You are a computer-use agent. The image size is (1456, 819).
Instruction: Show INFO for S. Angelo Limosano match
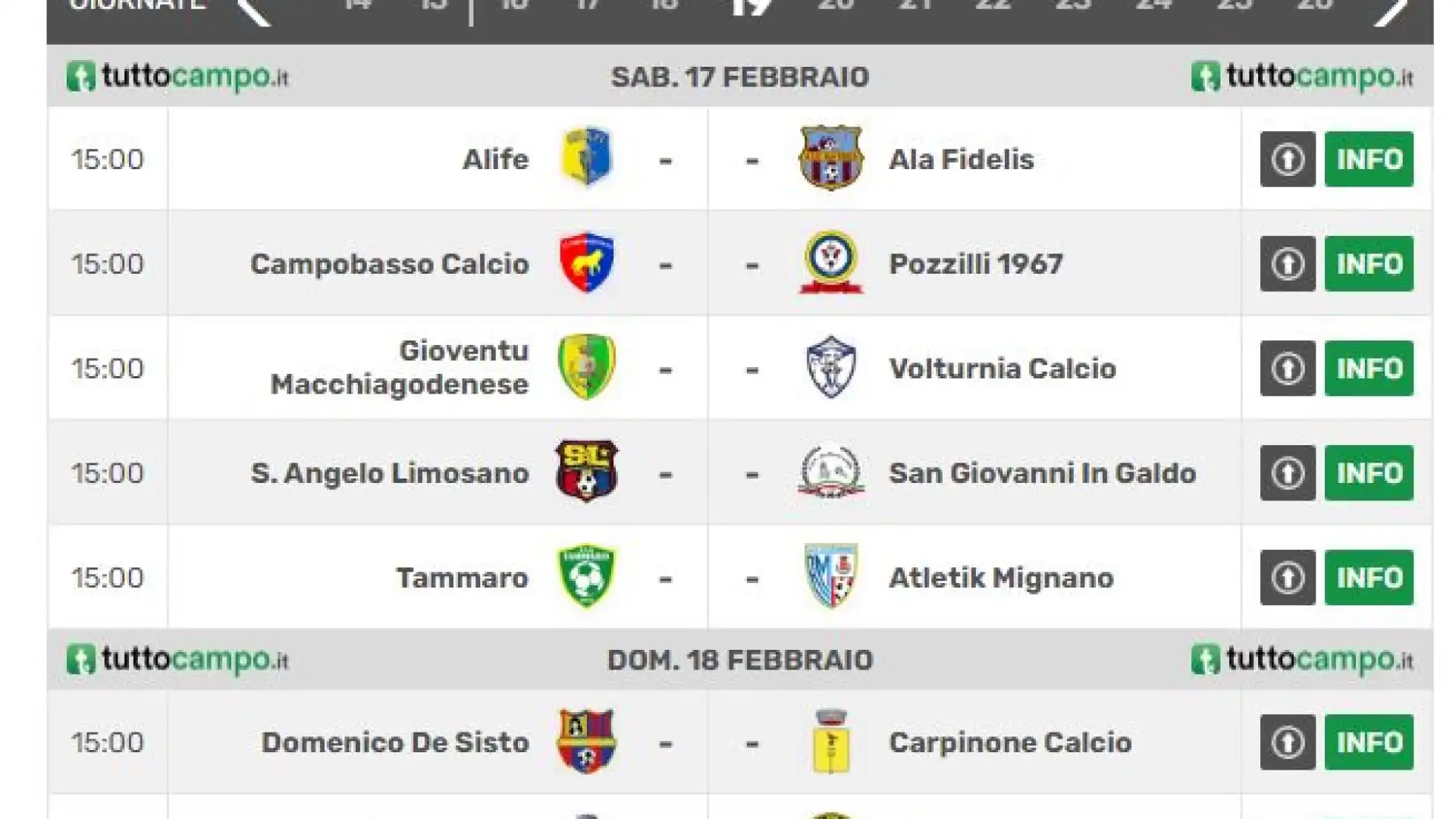click(x=1369, y=473)
